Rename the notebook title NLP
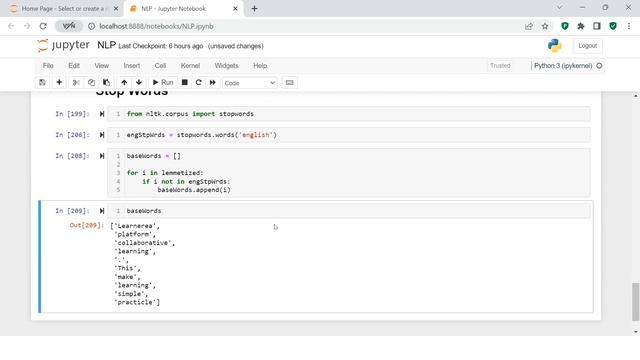Viewport: 640px width, 360px height. (x=107, y=45)
